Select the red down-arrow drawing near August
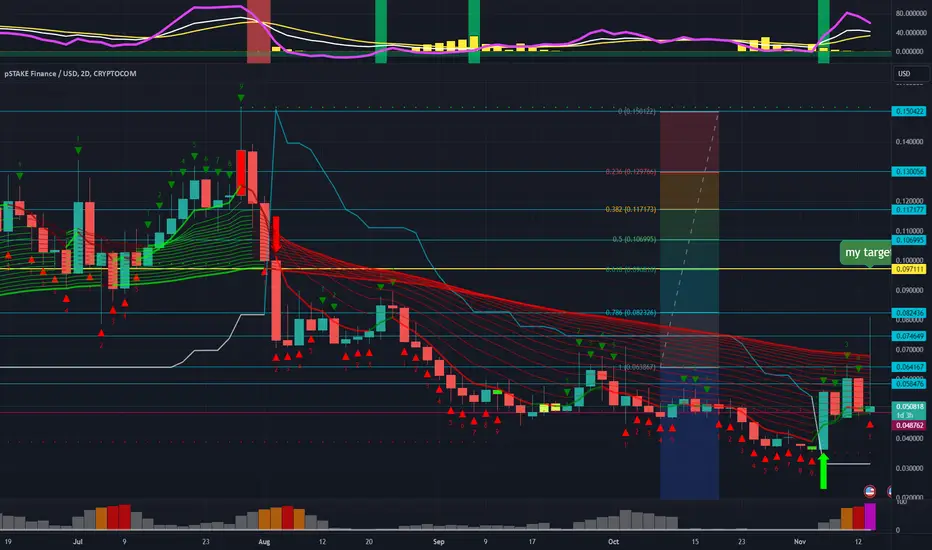The height and width of the screenshot is (550, 932). pyautogui.click(x=276, y=235)
